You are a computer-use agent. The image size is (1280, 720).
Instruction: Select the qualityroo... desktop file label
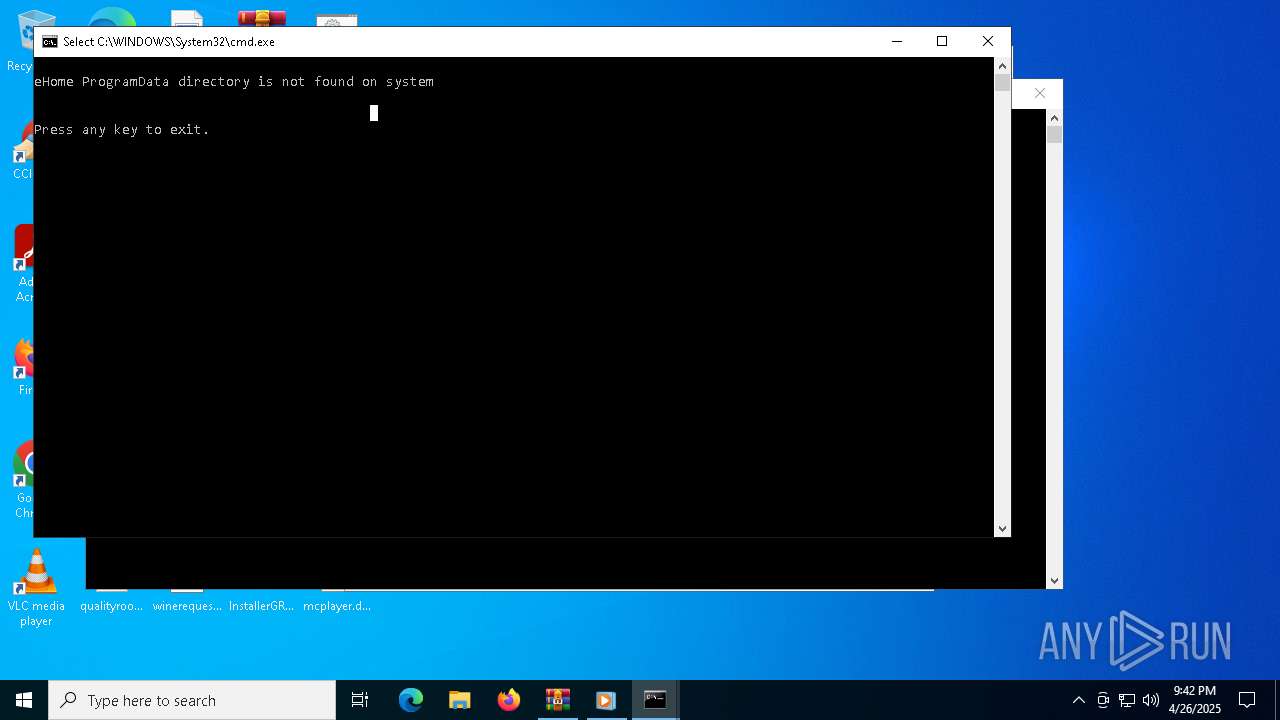pos(112,606)
